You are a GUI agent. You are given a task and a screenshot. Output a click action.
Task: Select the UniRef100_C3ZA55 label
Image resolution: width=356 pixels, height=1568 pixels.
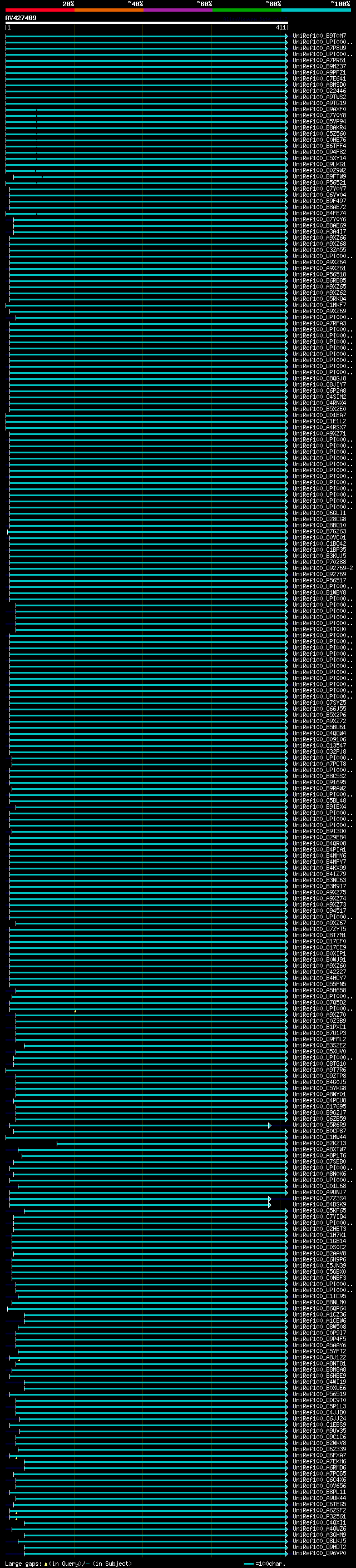point(319,250)
